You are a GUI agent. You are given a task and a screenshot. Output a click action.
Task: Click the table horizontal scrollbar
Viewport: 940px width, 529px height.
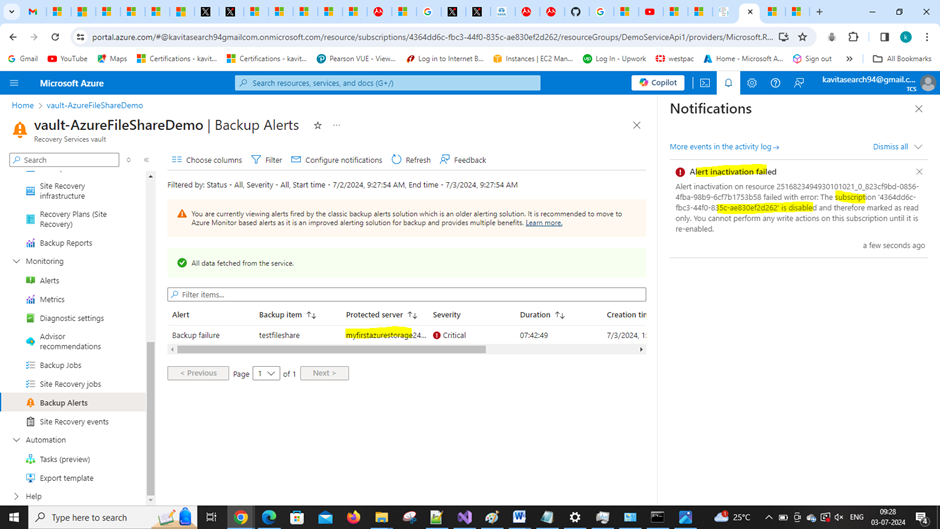coord(332,349)
